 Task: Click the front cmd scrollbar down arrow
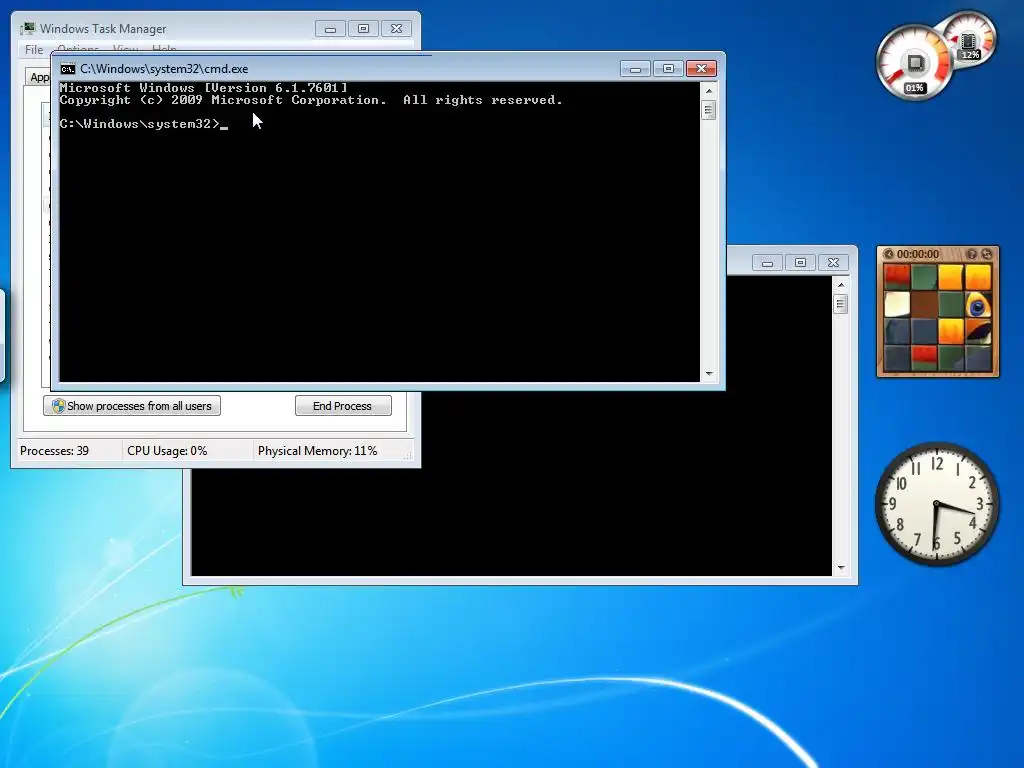pos(709,374)
